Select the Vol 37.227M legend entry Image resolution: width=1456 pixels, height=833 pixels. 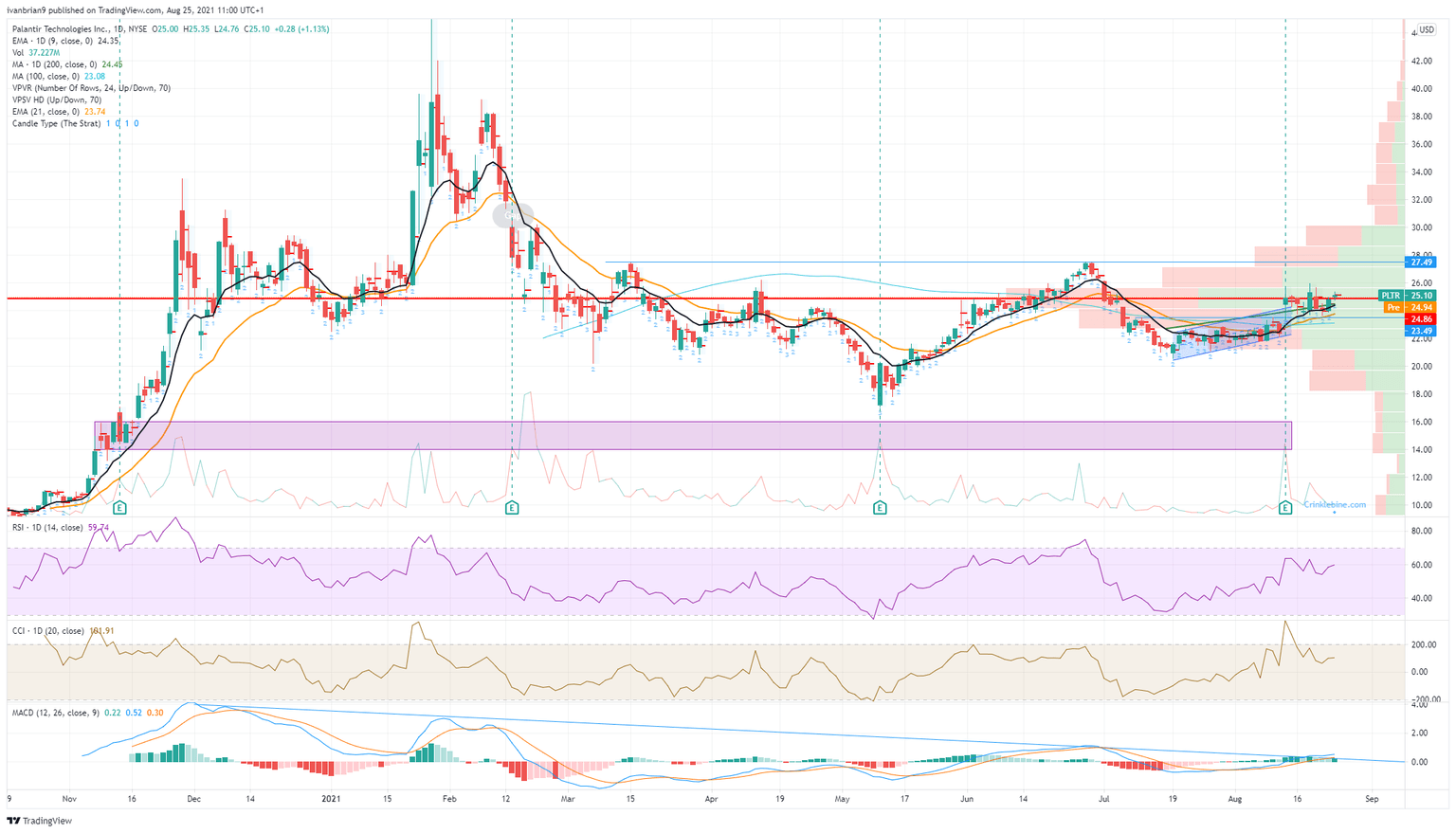pyautogui.click(x=37, y=53)
